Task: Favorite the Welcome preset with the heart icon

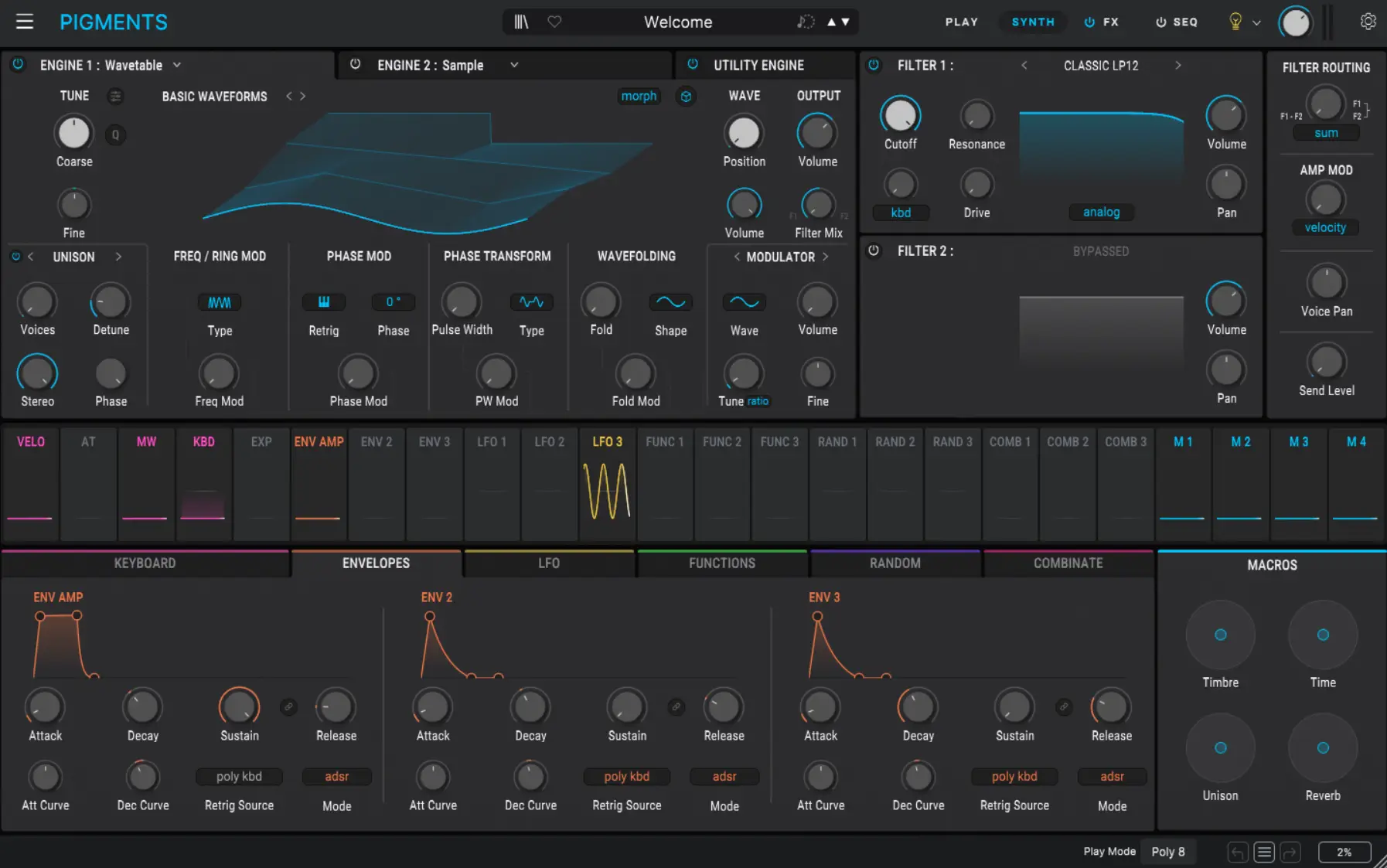Action: (x=555, y=22)
